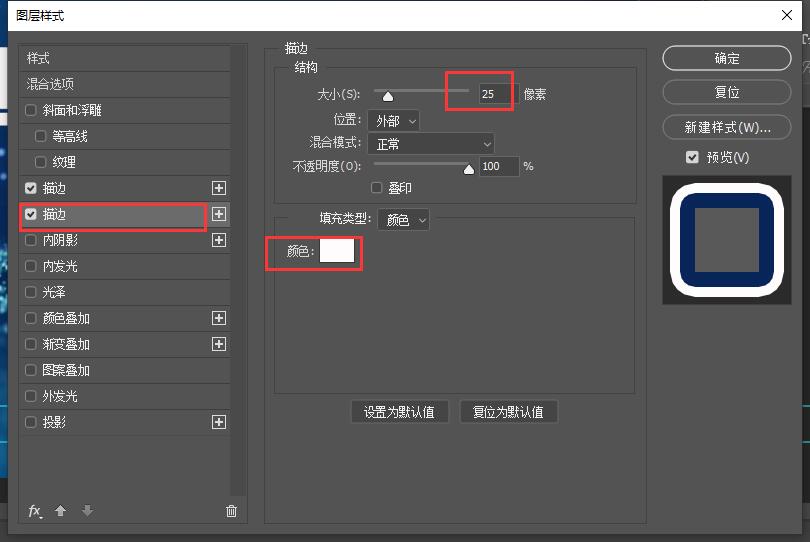Select the 斜面和浮雕 effect row
Screen dimensions: 810x542
(124, 110)
